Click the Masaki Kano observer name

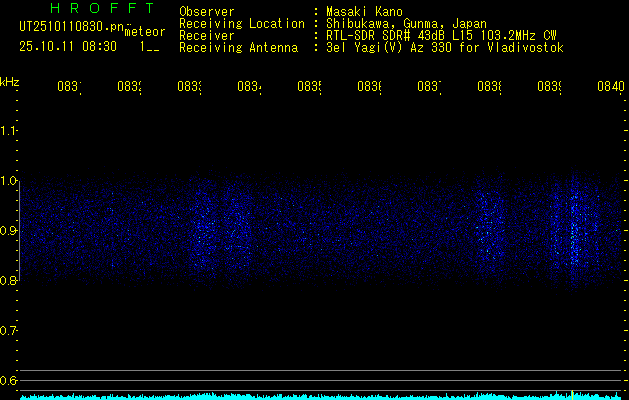click(x=364, y=11)
